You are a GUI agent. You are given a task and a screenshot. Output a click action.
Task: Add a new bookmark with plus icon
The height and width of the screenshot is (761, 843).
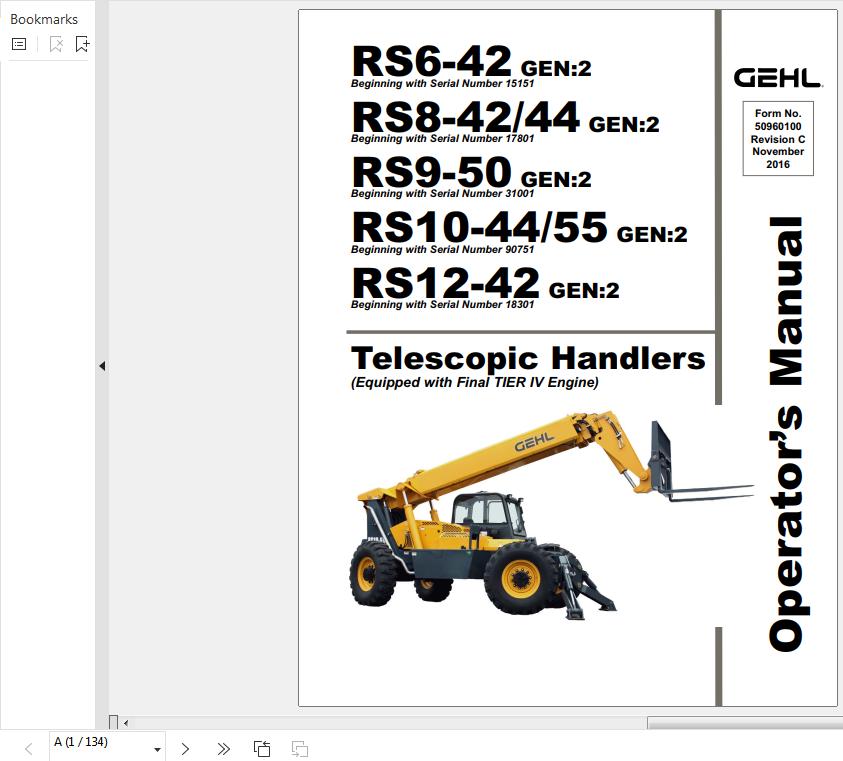click(82, 44)
